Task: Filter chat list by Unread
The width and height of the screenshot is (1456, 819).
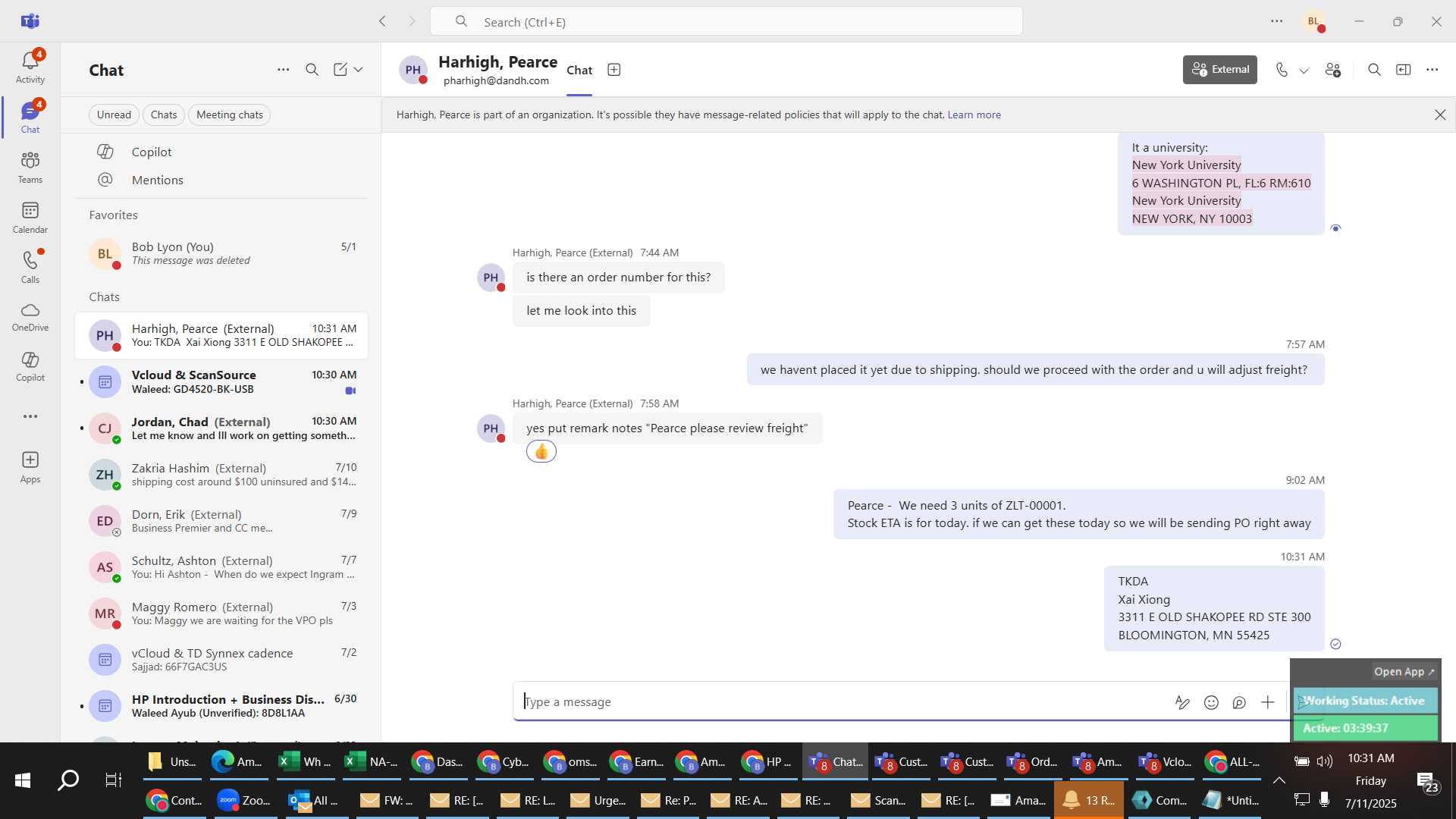Action: (x=114, y=115)
